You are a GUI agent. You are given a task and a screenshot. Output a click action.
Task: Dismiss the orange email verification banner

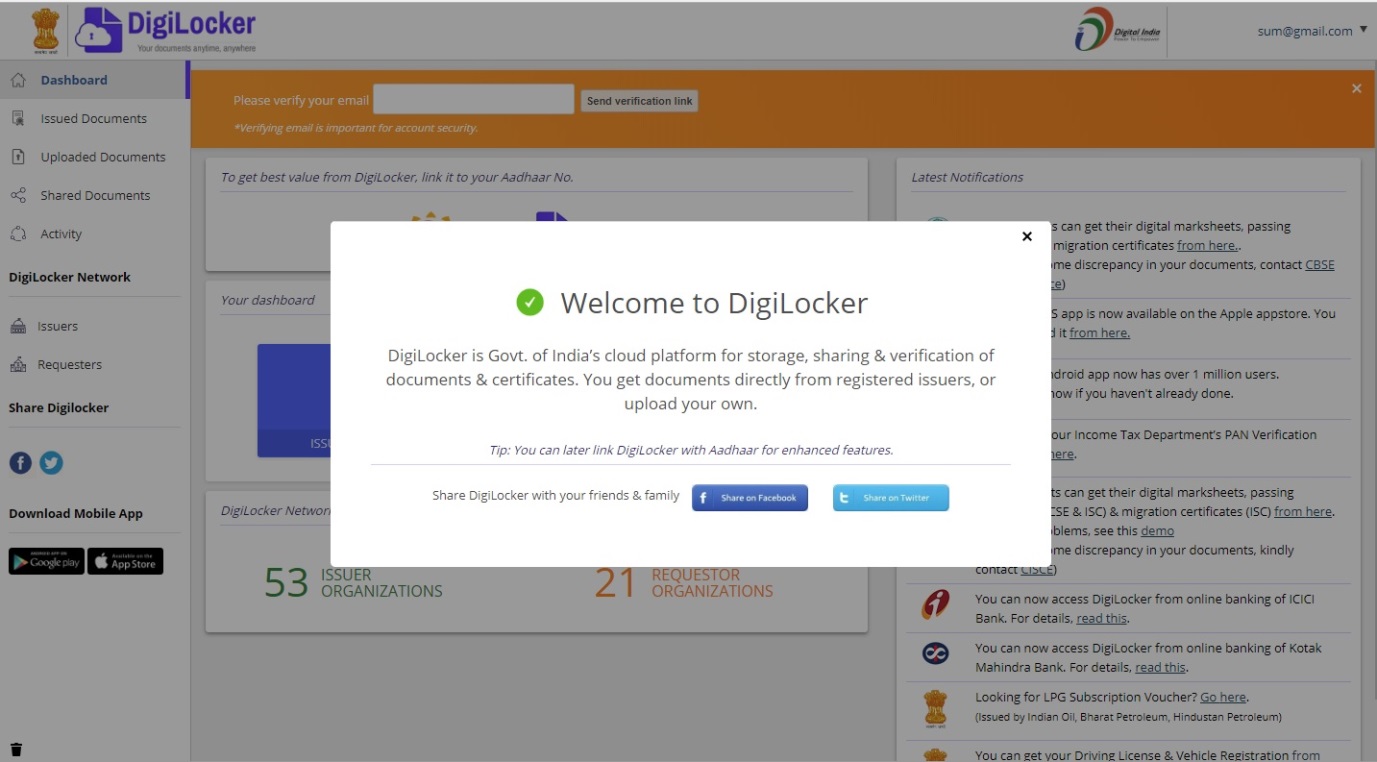[1356, 89]
